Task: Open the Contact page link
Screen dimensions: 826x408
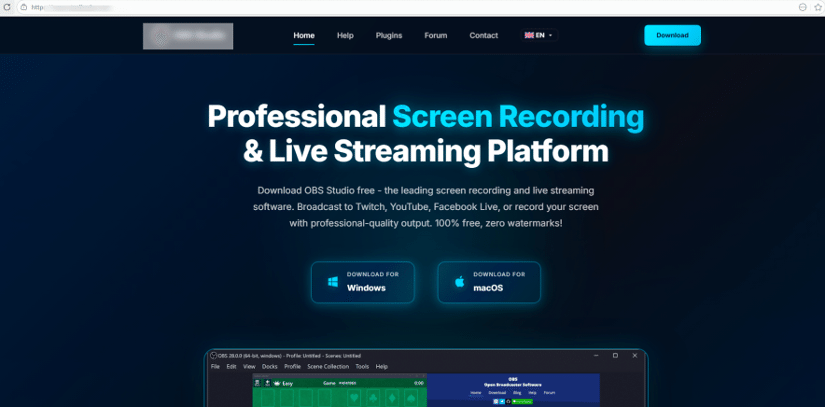Action: pos(484,35)
